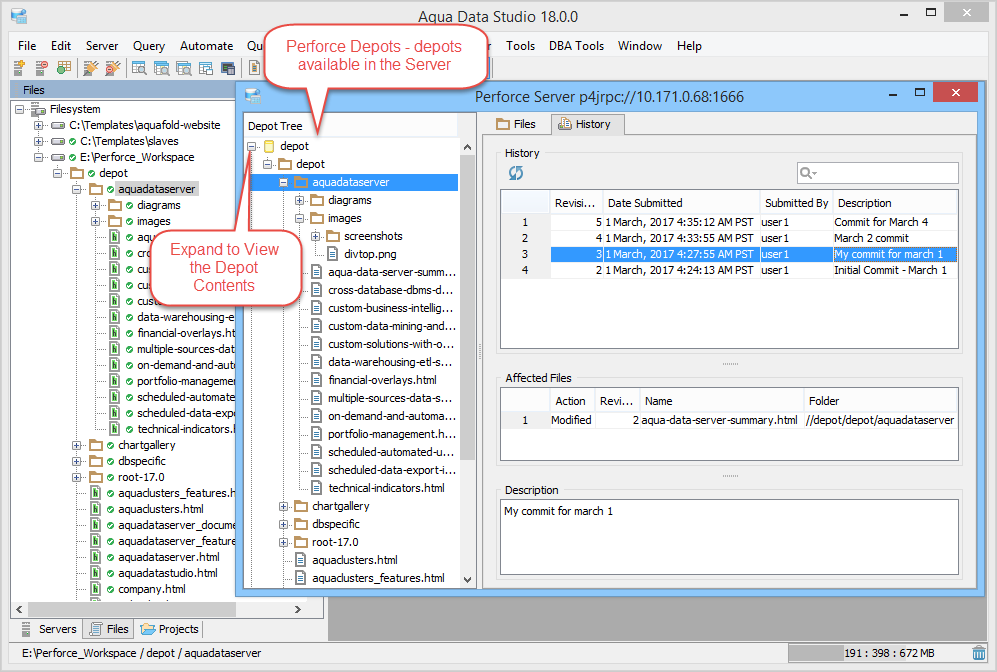Click the screenshots folder icon in the Depot Tree

tap(333, 237)
